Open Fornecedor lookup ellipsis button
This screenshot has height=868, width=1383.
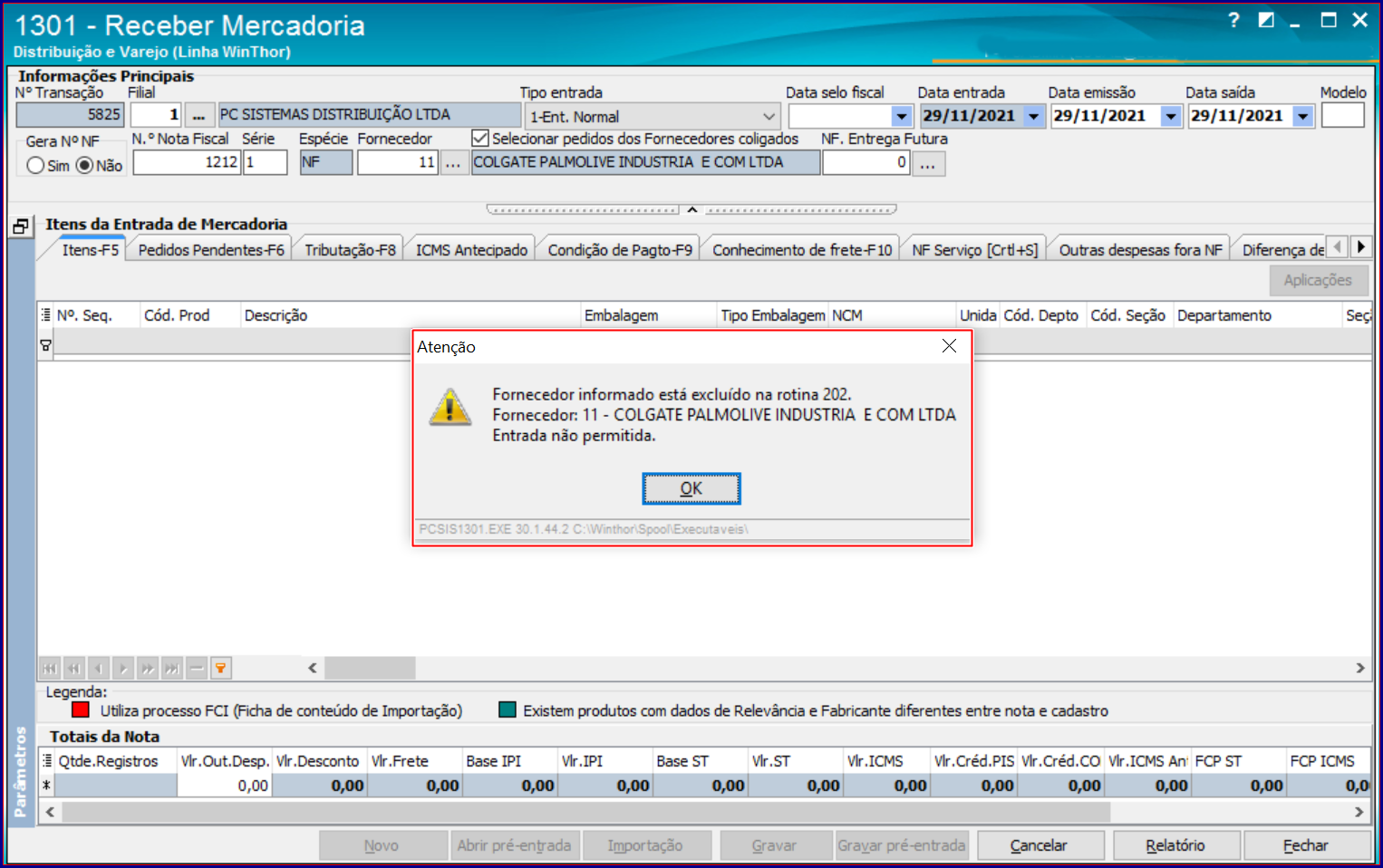pyautogui.click(x=453, y=163)
